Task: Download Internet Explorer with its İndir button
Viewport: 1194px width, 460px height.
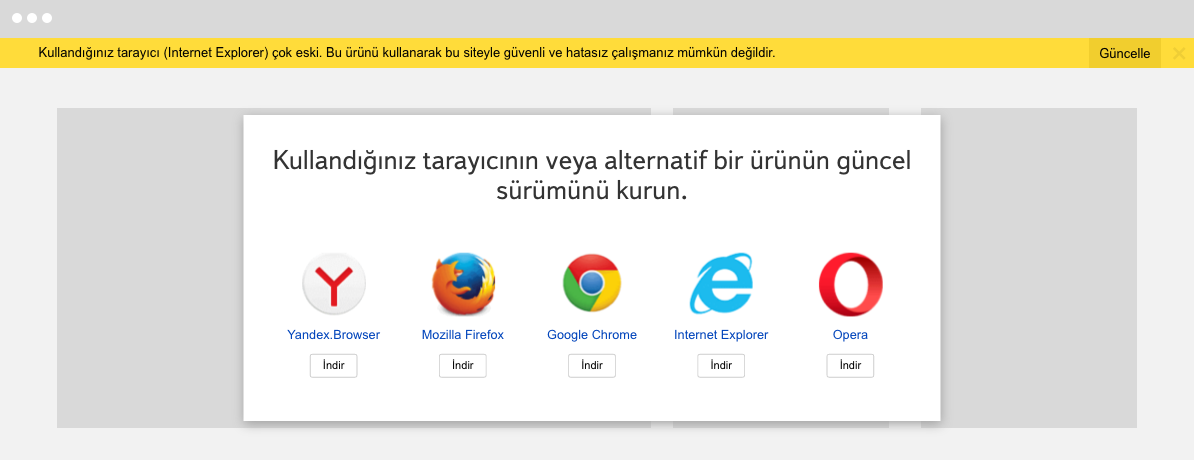Action: (721, 366)
